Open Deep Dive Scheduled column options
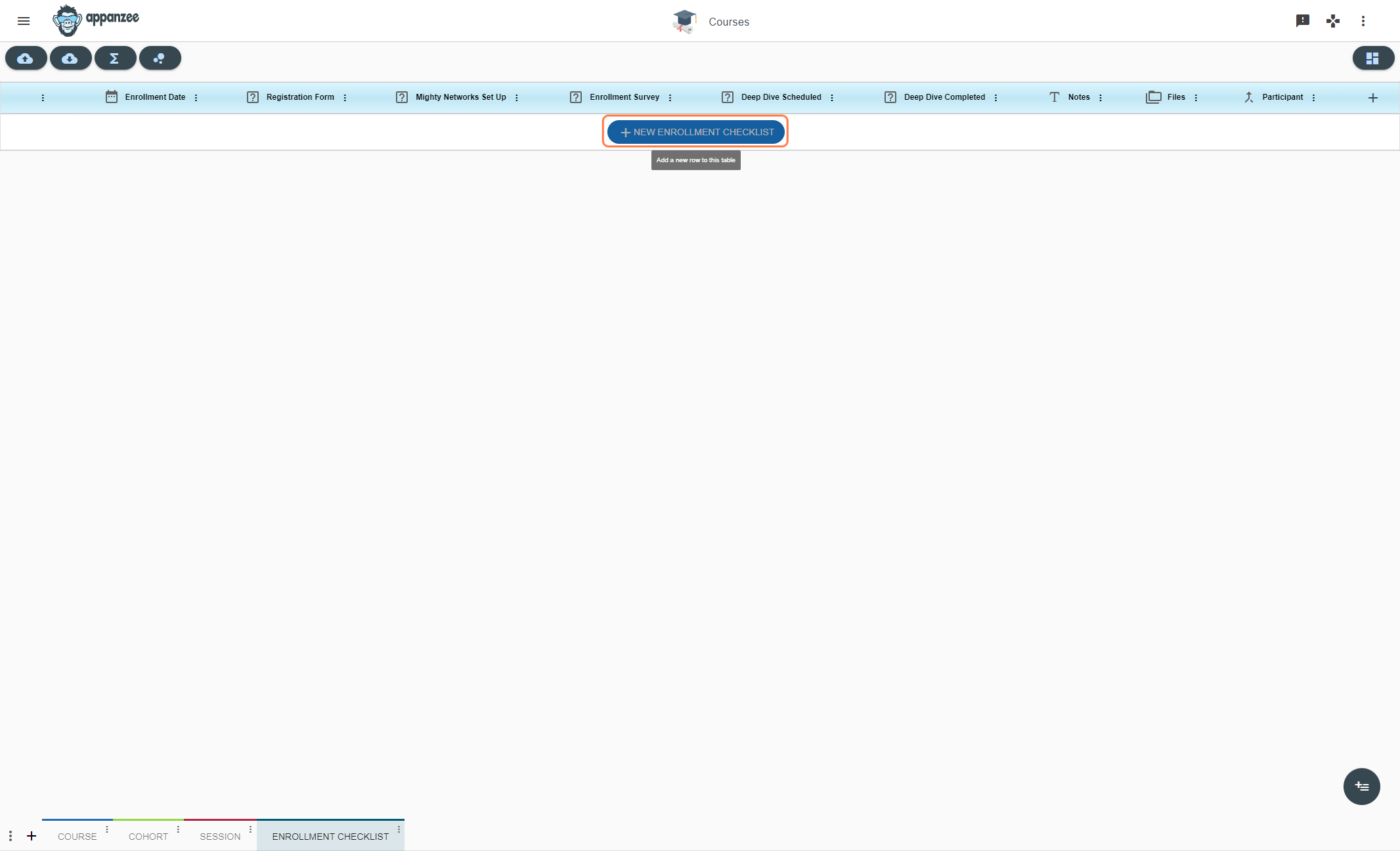The width and height of the screenshot is (1400, 851). 832,98
